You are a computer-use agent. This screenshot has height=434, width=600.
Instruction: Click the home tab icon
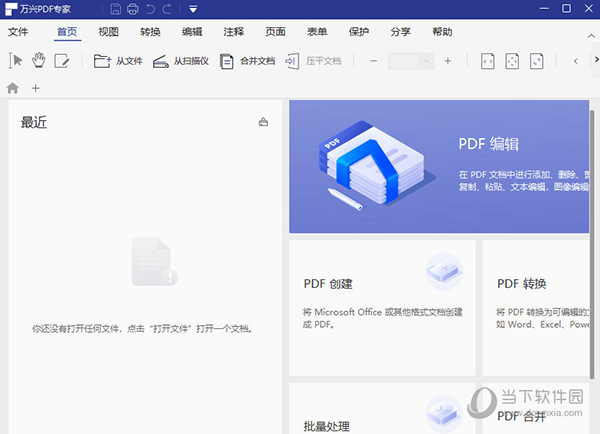13,88
